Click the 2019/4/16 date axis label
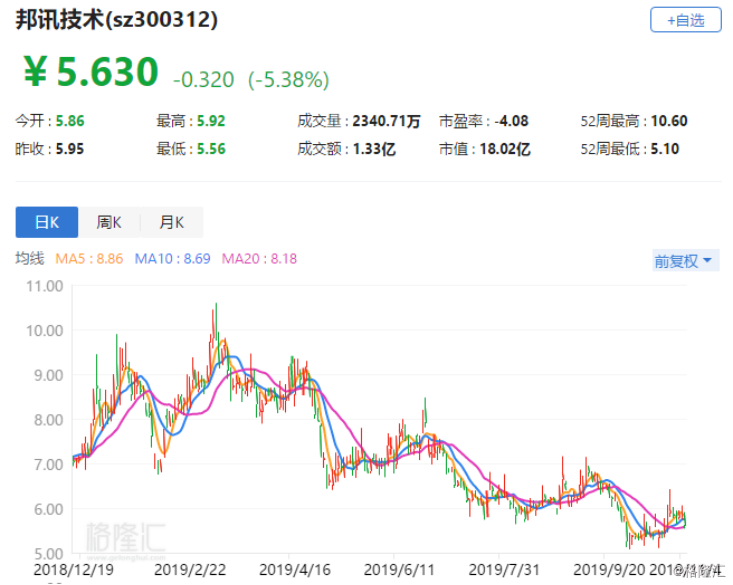 click(x=295, y=570)
